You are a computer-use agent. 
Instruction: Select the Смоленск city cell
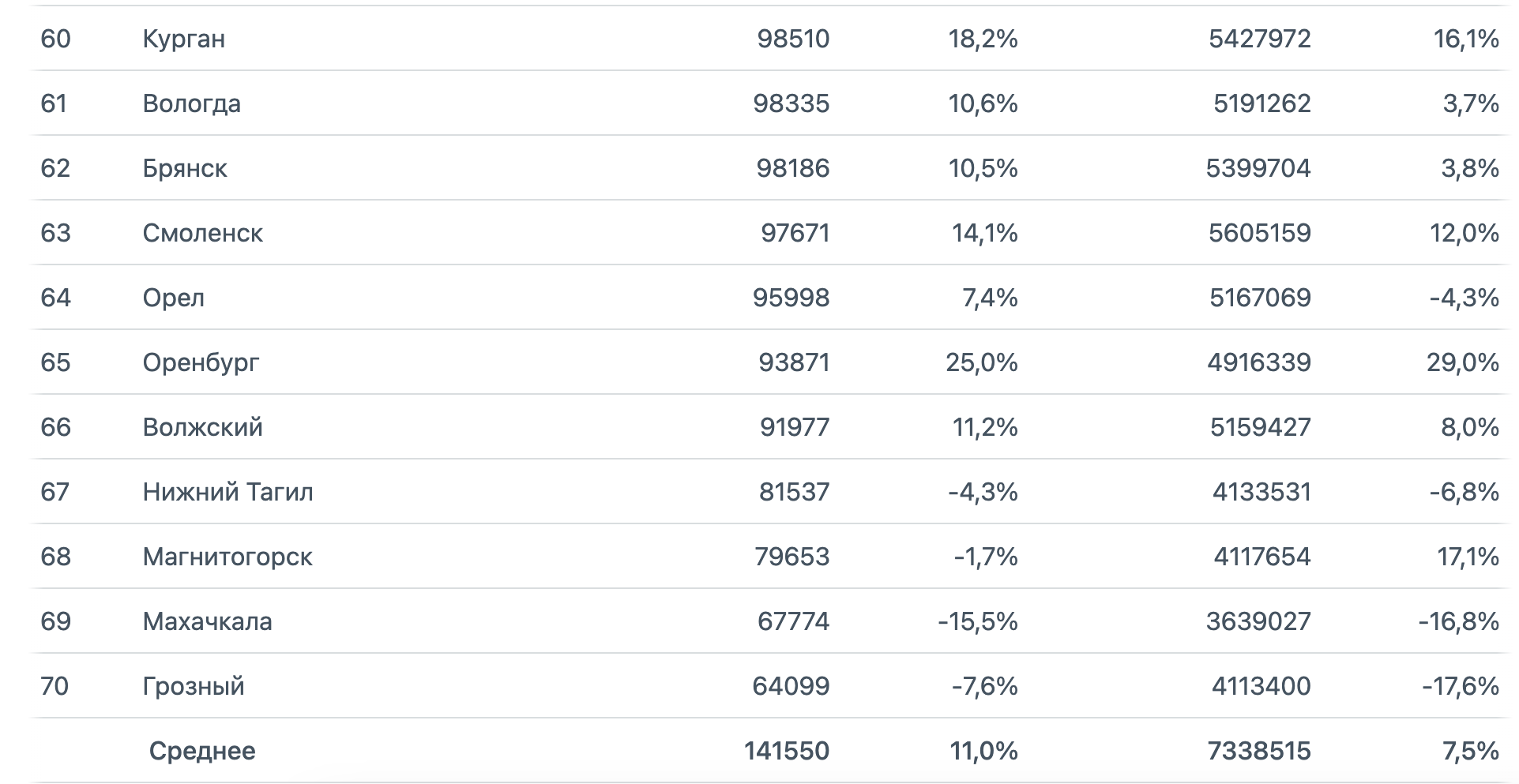click(202, 233)
